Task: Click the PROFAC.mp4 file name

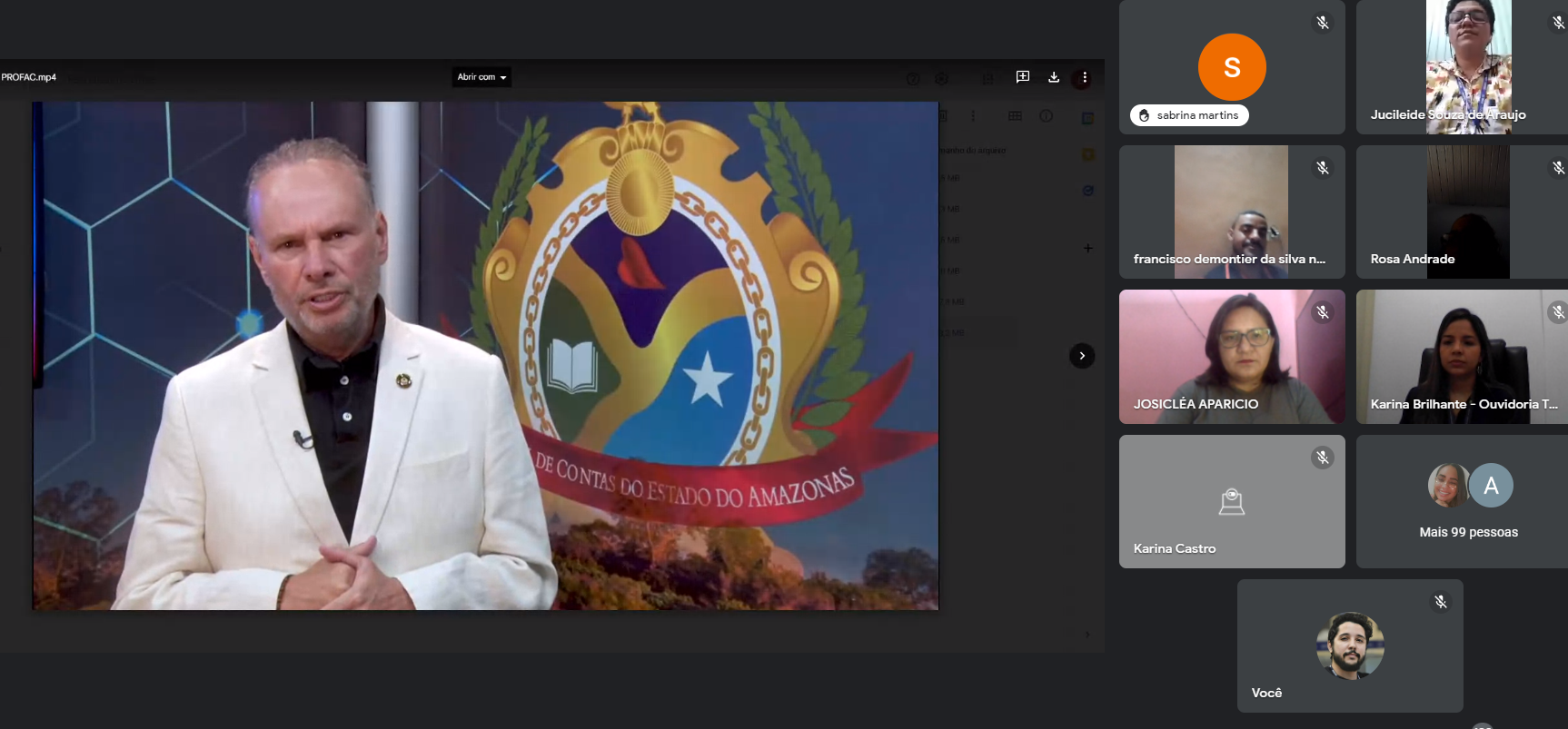Action: pyautogui.click(x=29, y=77)
